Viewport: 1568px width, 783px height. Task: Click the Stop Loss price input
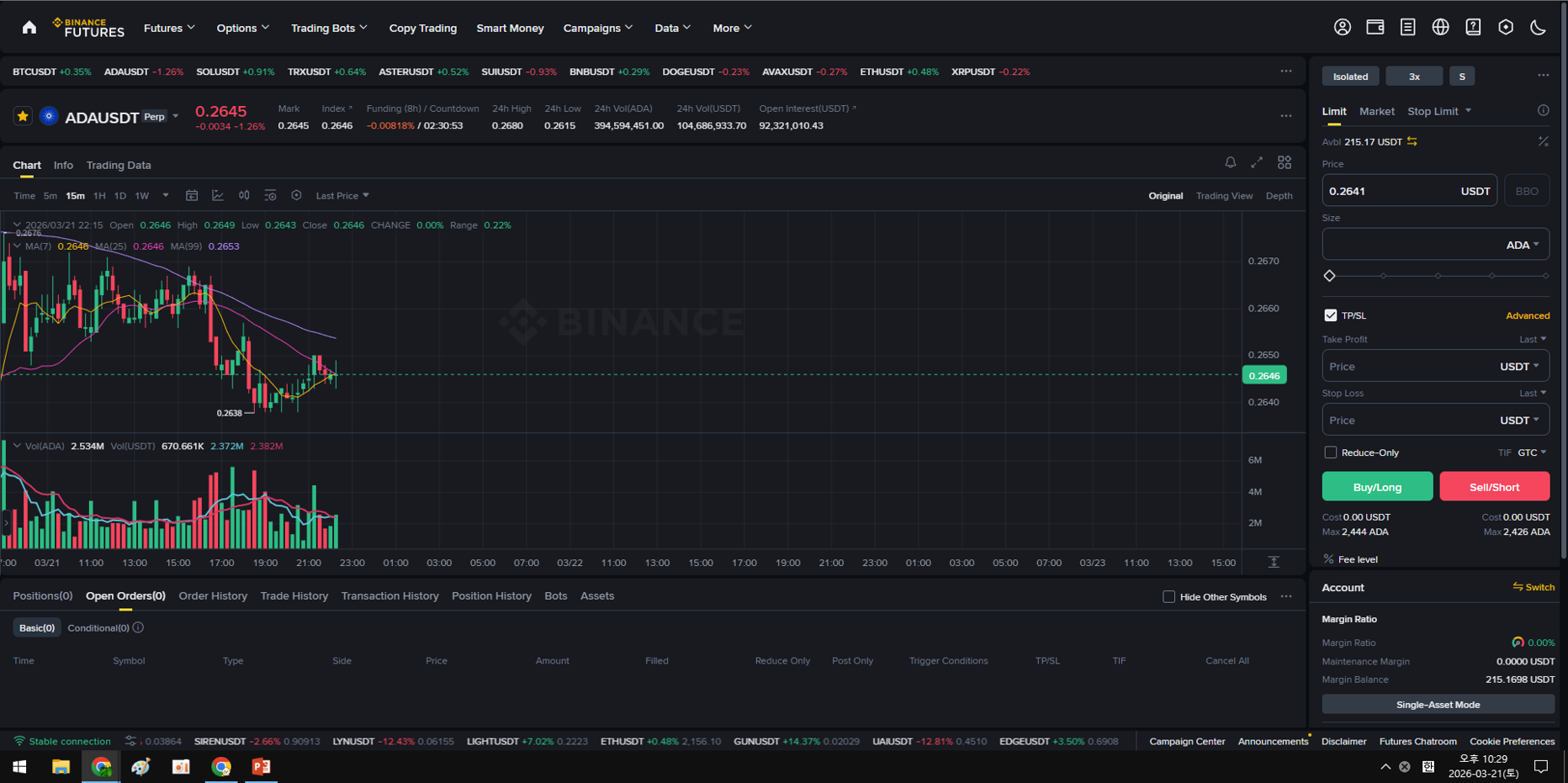click(1435, 420)
